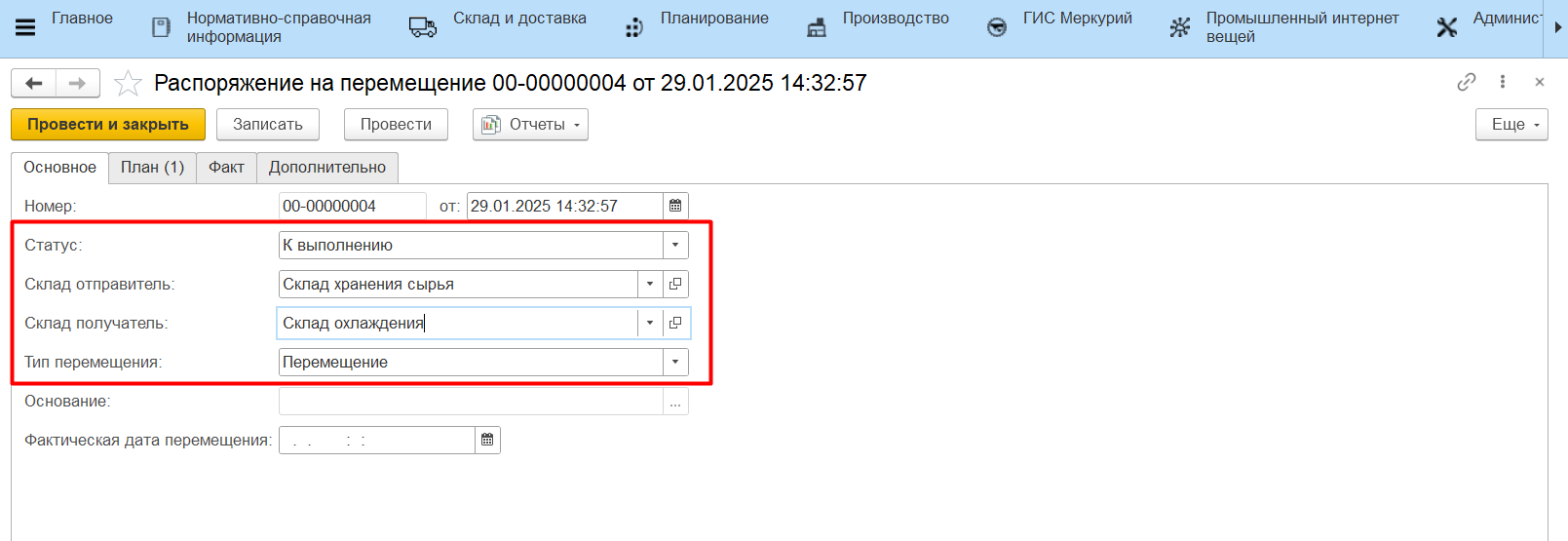Add document to favorites with star icon

(x=128, y=84)
